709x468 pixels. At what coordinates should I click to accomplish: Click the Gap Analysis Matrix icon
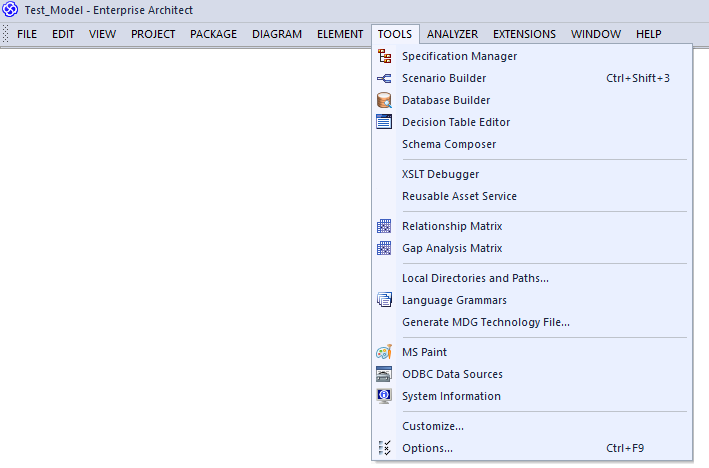pyautogui.click(x=384, y=248)
